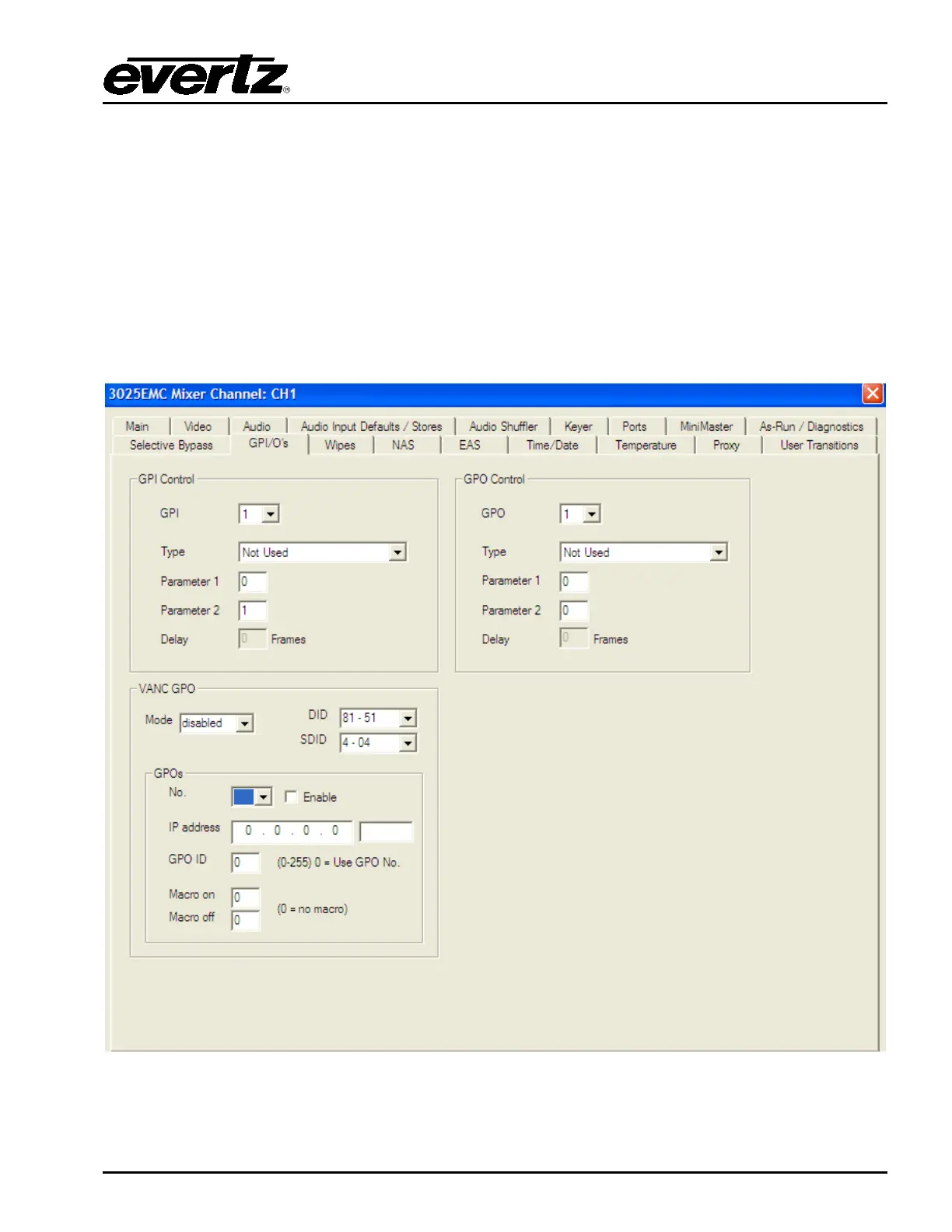Click the Macro off input field
Viewport: 952px width, 1232px height.
pyautogui.click(x=246, y=920)
